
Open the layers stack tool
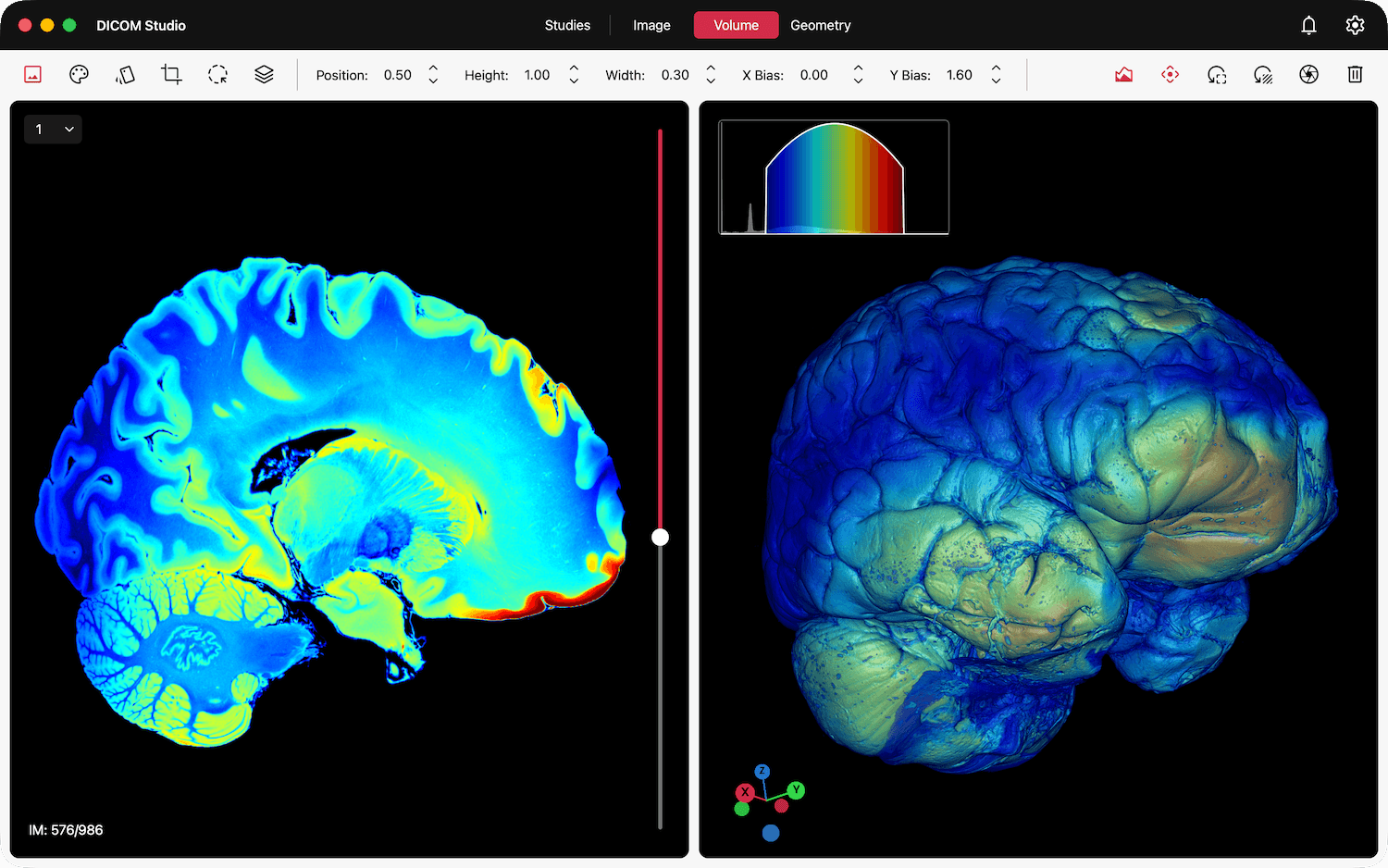pyautogui.click(x=264, y=75)
